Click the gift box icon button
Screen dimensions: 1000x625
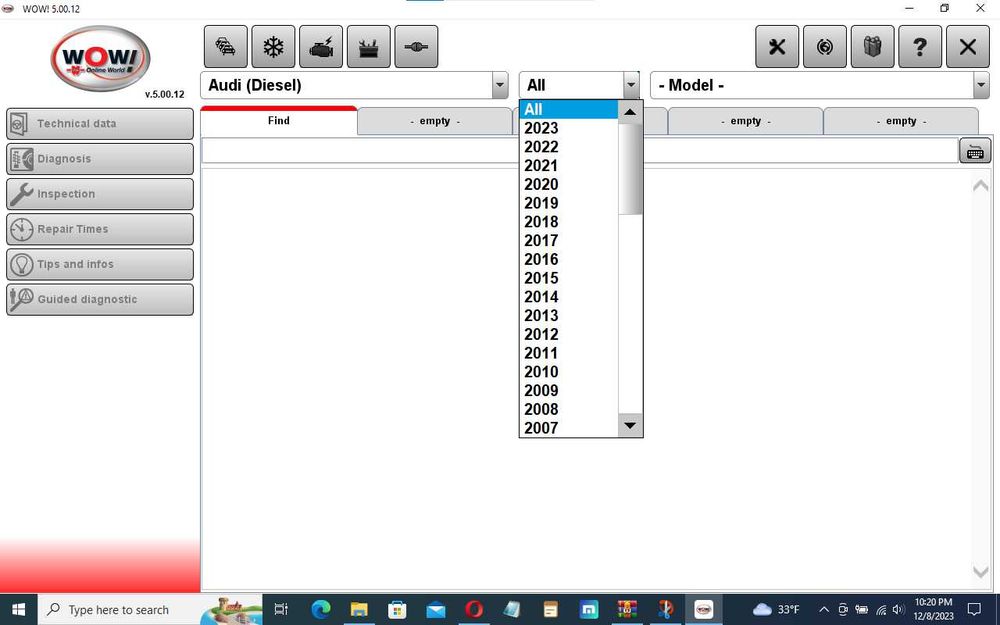[x=872, y=47]
